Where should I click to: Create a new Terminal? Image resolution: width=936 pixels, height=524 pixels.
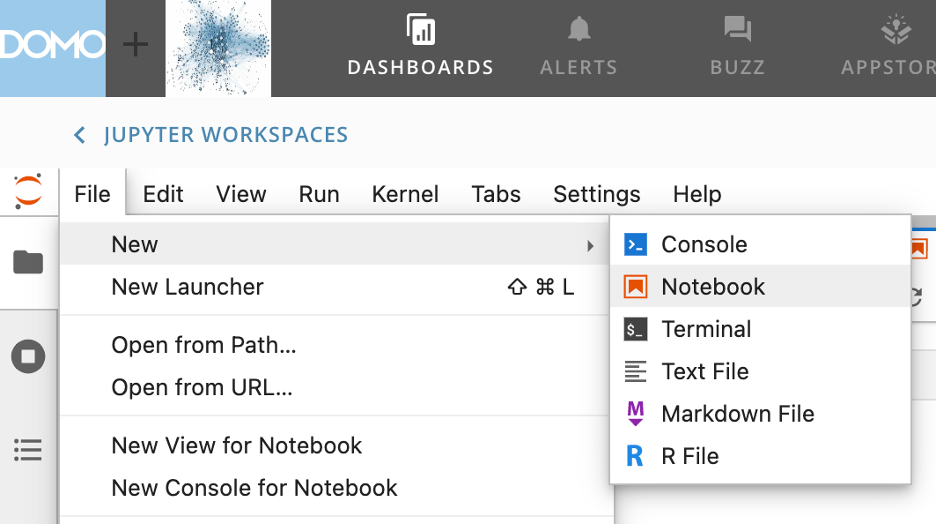point(760,329)
